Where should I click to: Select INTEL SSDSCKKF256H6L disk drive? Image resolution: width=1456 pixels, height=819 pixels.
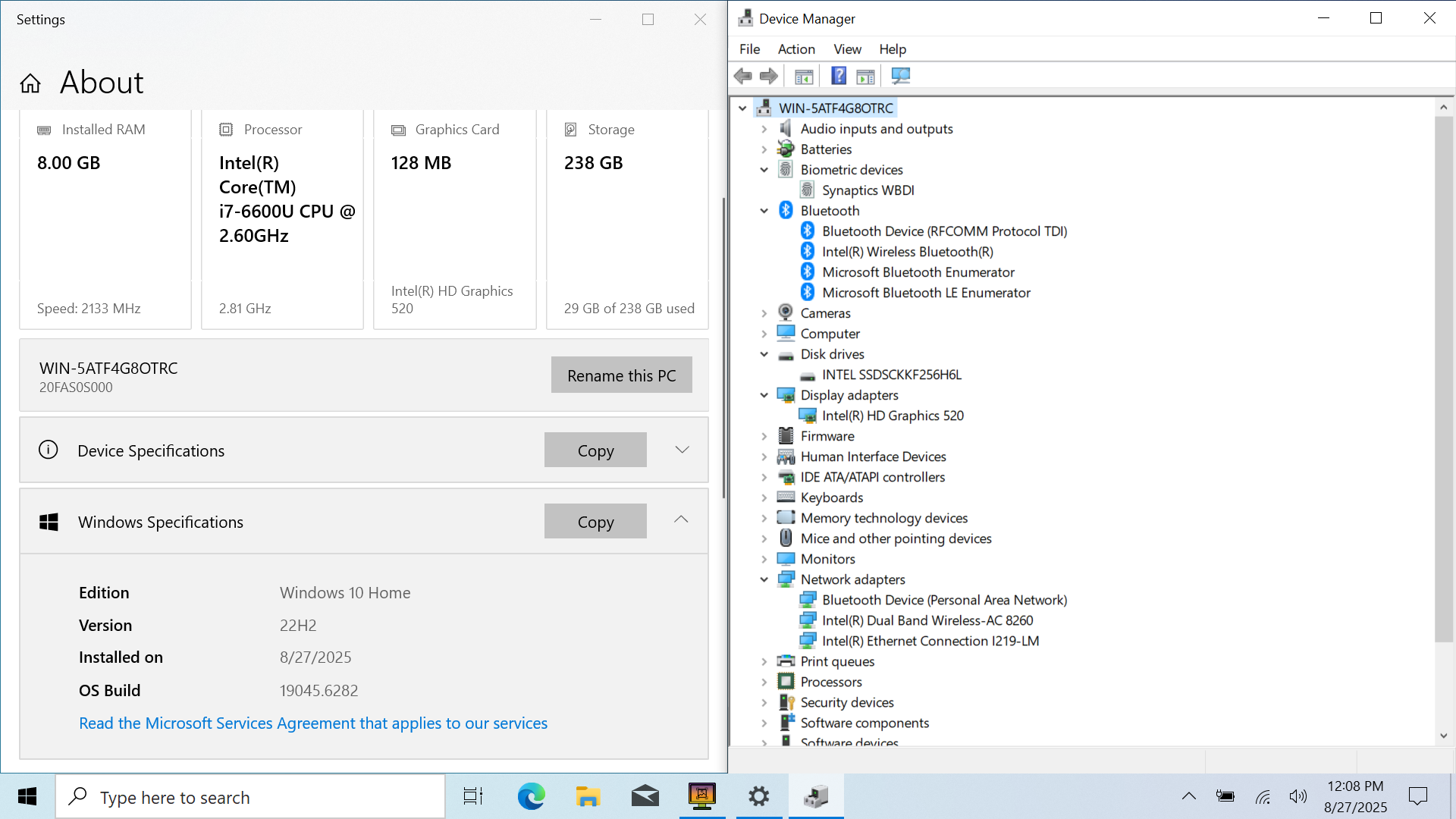click(x=891, y=375)
